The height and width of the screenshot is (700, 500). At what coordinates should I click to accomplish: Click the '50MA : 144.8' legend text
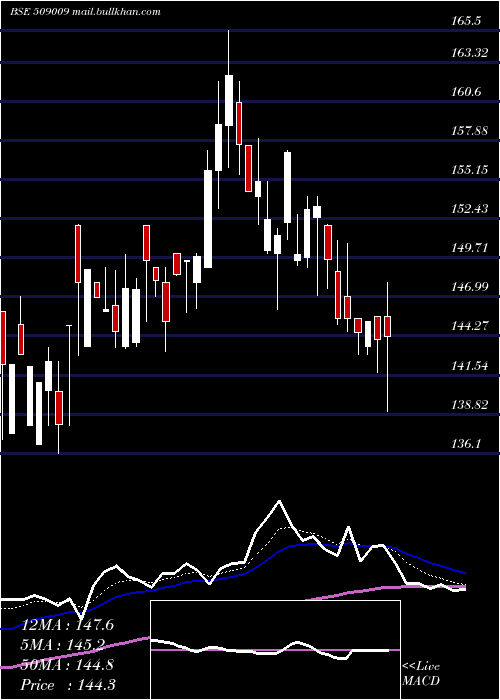[x=67, y=665]
